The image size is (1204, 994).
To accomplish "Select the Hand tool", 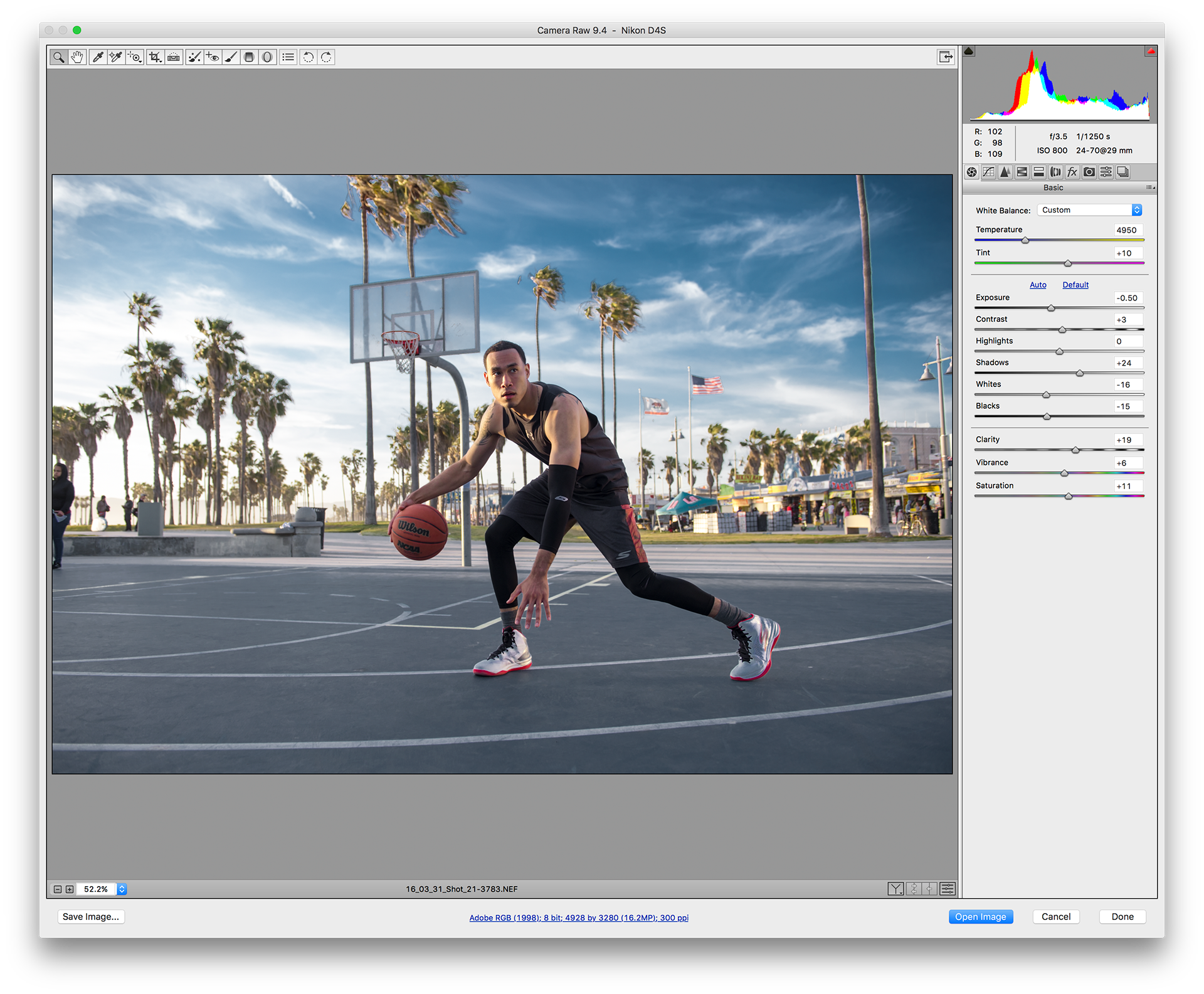I will (x=77, y=57).
